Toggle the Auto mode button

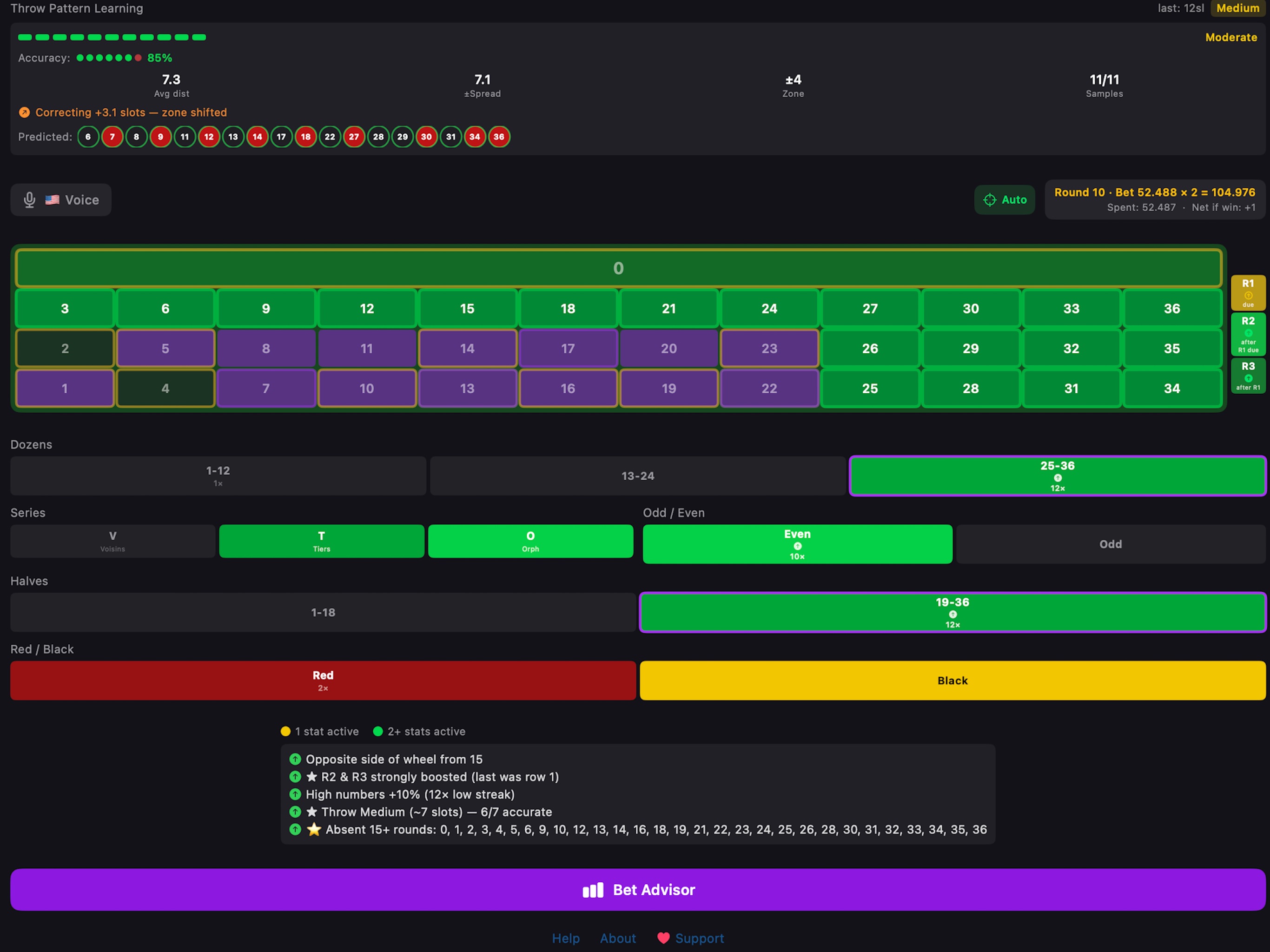1004,200
